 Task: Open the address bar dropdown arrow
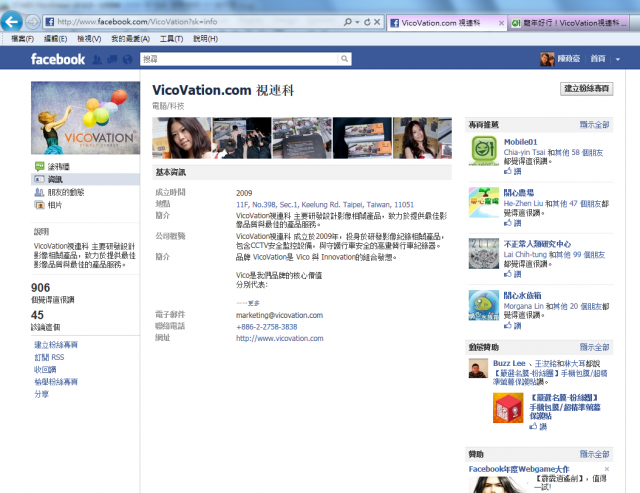[x=357, y=22]
